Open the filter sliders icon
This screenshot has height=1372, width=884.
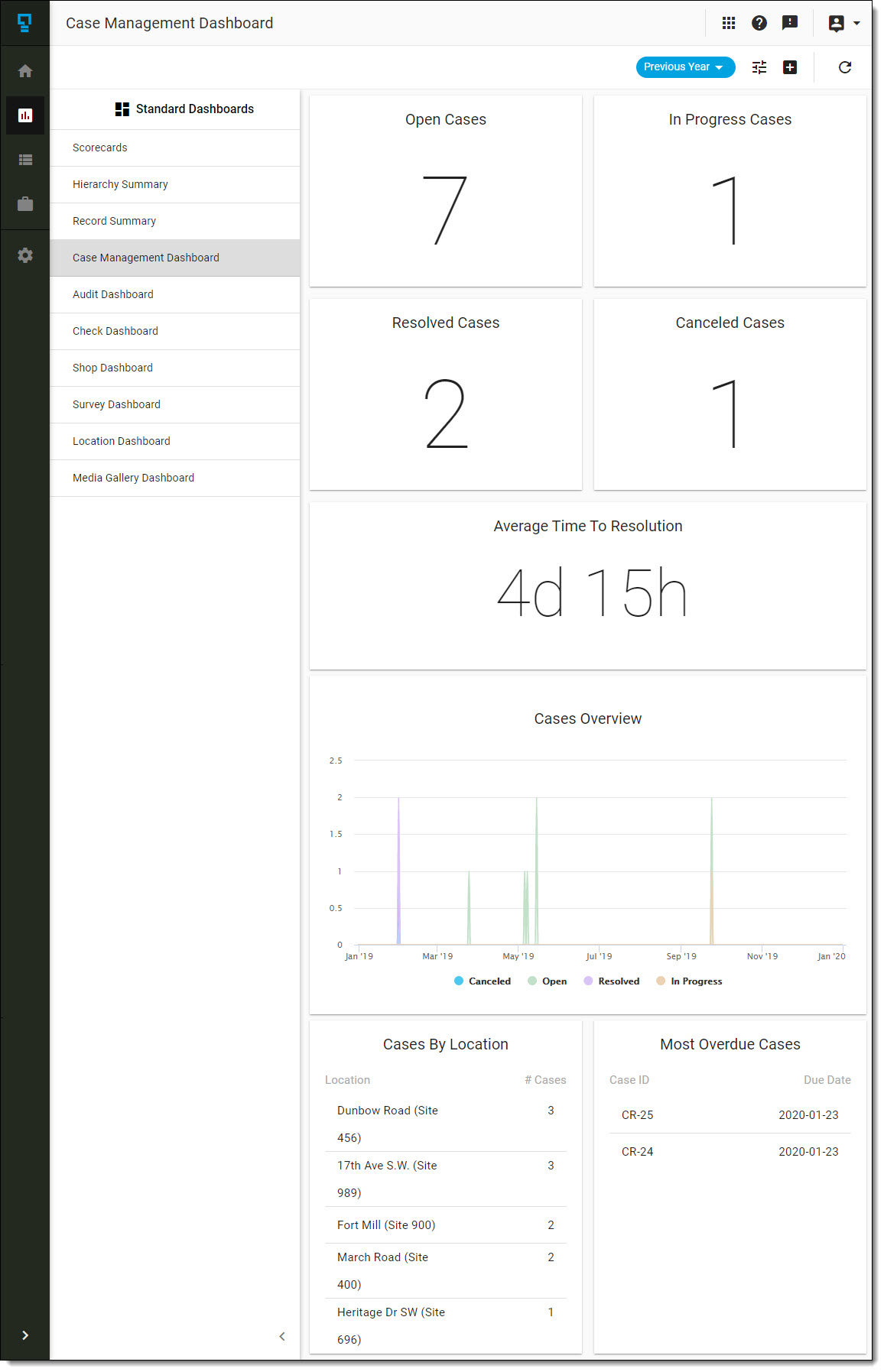point(759,67)
